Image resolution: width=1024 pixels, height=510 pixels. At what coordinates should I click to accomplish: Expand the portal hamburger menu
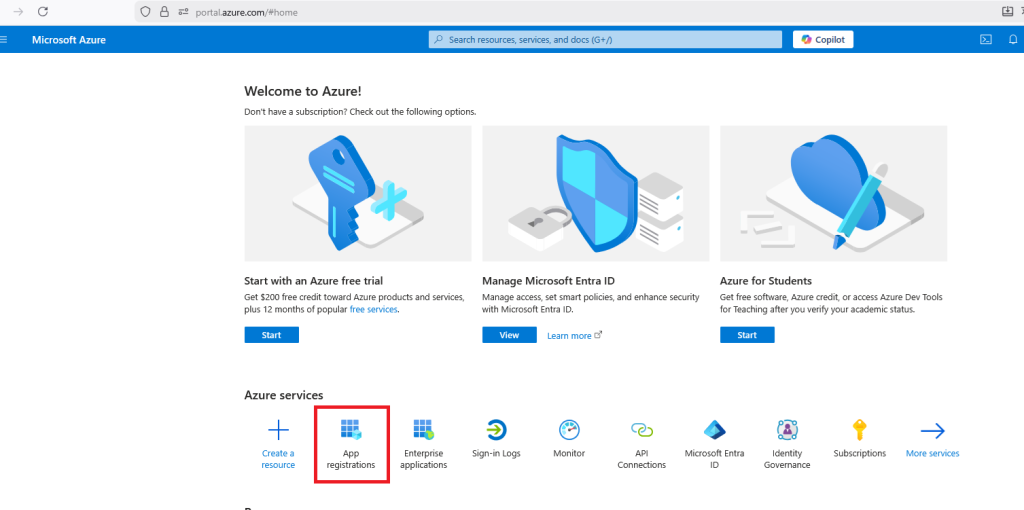[5, 40]
